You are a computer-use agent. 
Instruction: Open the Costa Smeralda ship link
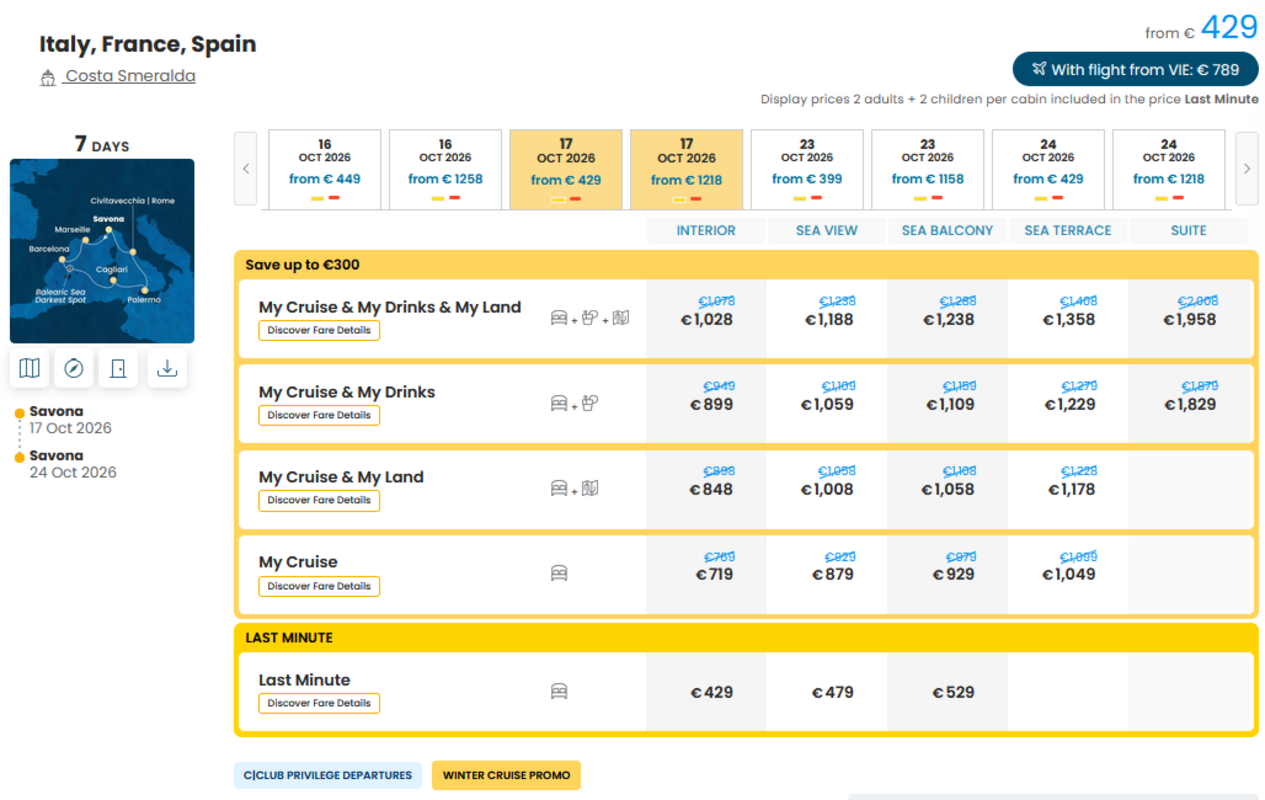(130, 76)
